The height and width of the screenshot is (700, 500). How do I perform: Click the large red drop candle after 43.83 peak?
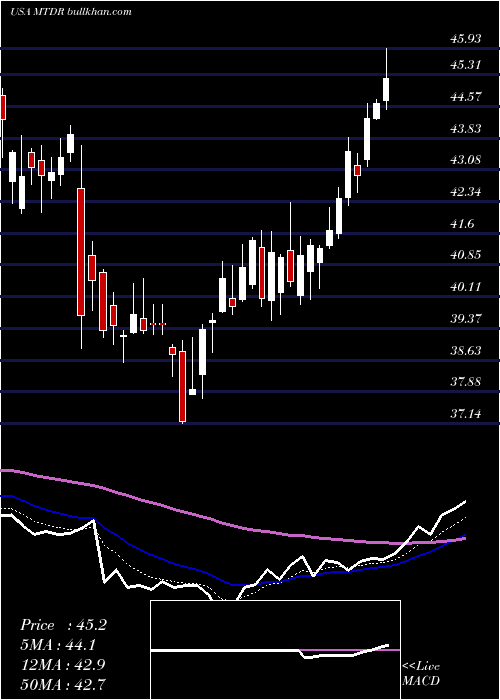pyautogui.click(x=81, y=247)
